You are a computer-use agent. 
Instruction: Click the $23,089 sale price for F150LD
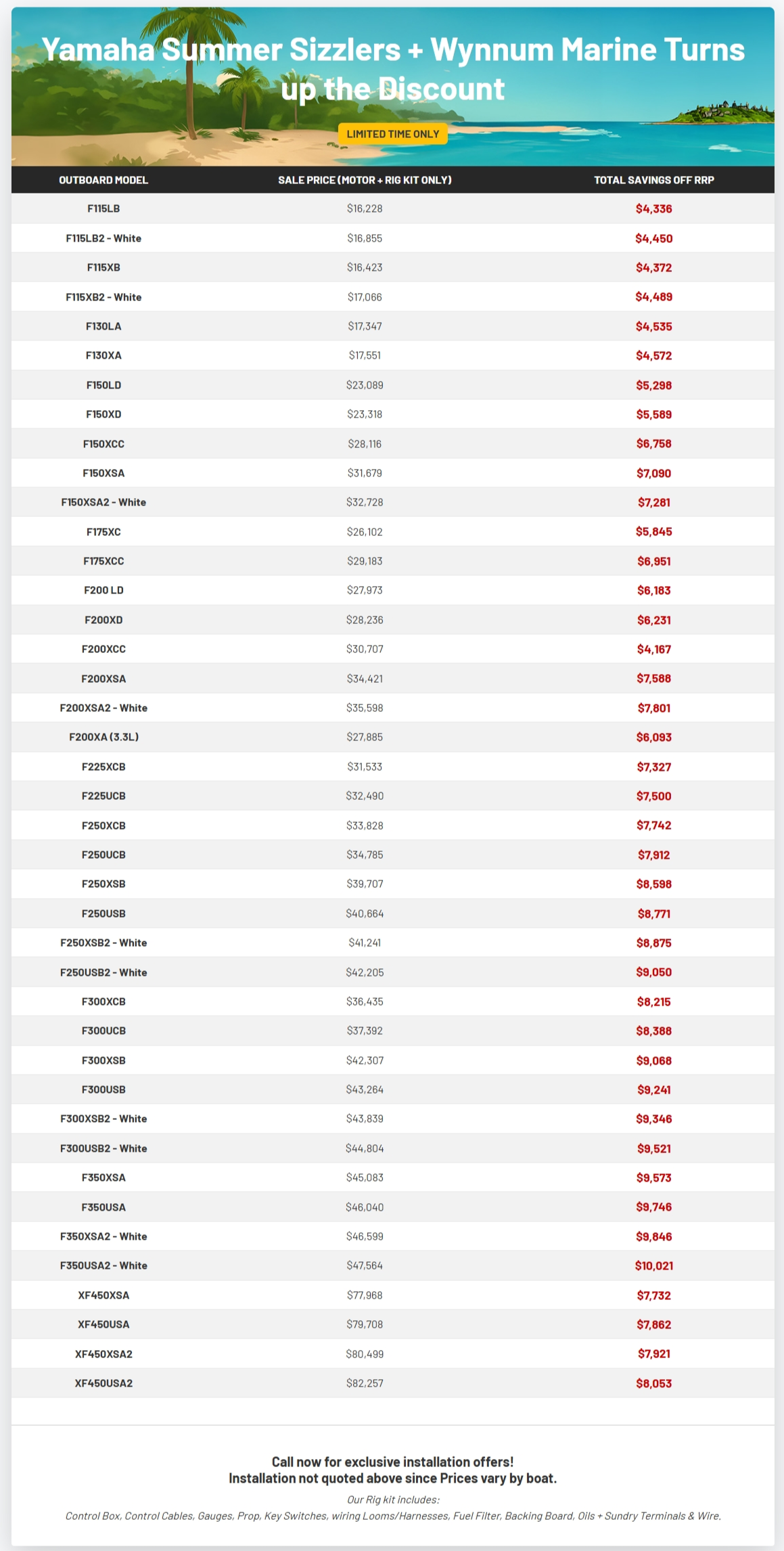tap(365, 385)
